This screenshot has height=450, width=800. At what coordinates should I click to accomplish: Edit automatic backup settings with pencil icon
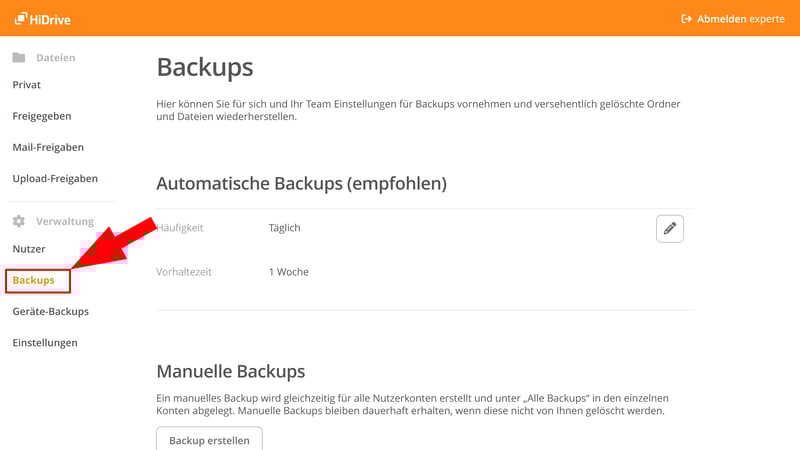coord(670,228)
